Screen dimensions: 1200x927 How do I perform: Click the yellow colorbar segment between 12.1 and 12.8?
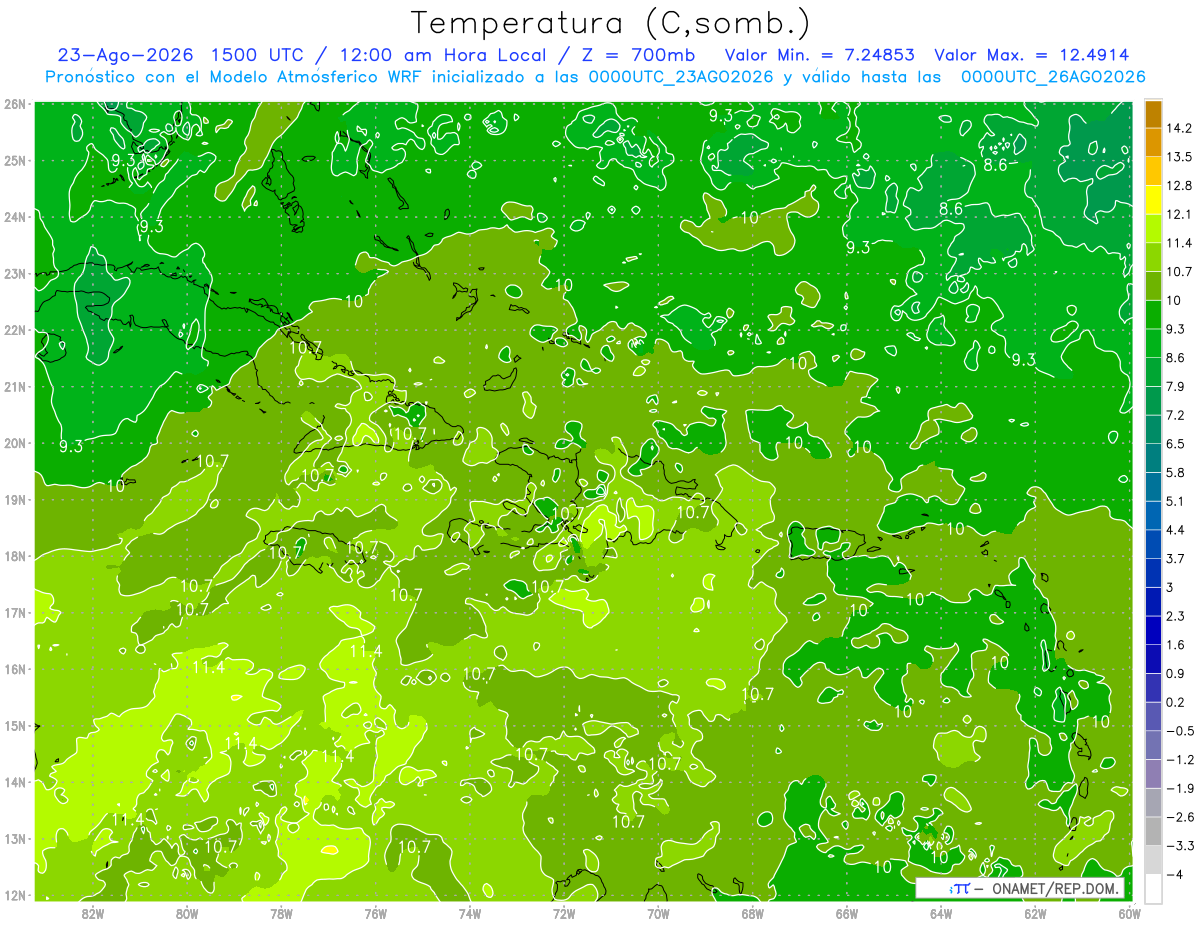click(x=1153, y=200)
